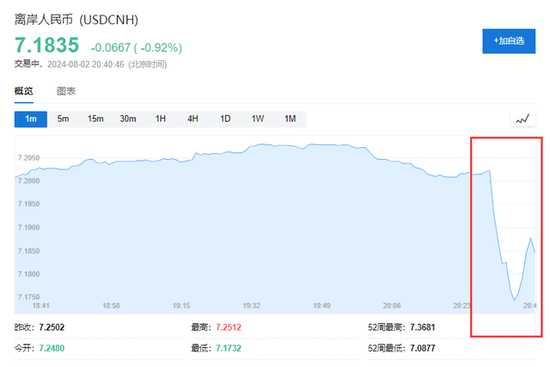Add USDCNH to watchlist with +加自选
The image size is (550, 367).
pyautogui.click(x=509, y=41)
